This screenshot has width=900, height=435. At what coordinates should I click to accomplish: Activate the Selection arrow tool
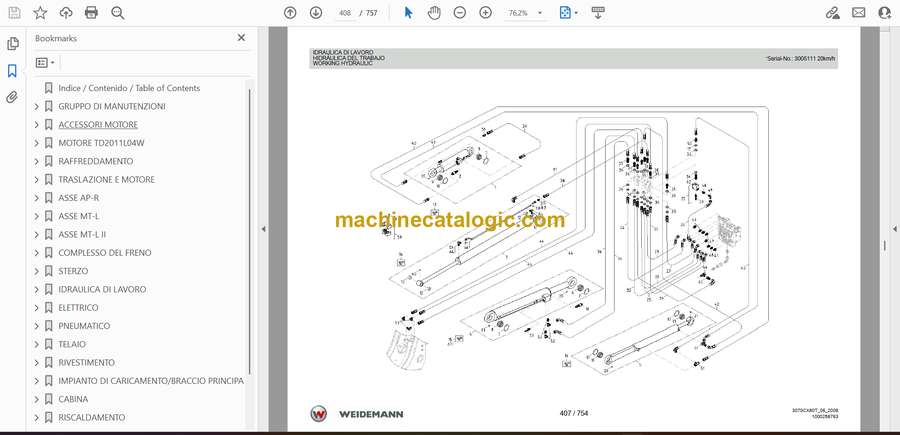click(x=408, y=13)
